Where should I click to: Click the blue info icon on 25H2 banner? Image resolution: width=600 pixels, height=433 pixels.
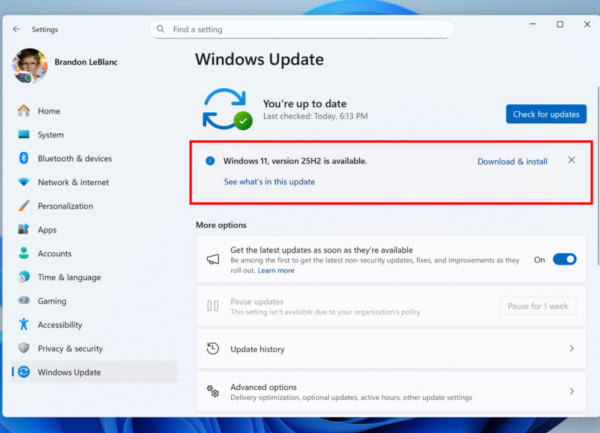210,161
